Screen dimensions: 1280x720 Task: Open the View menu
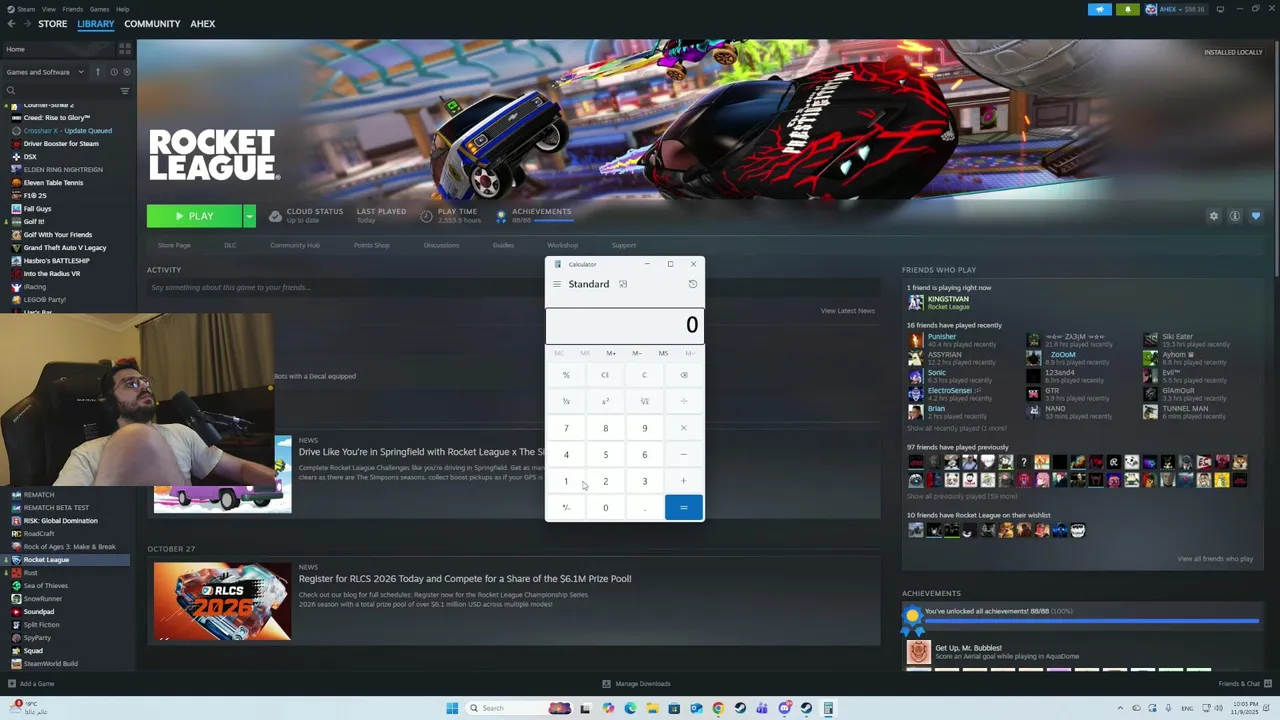click(x=49, y=9)
